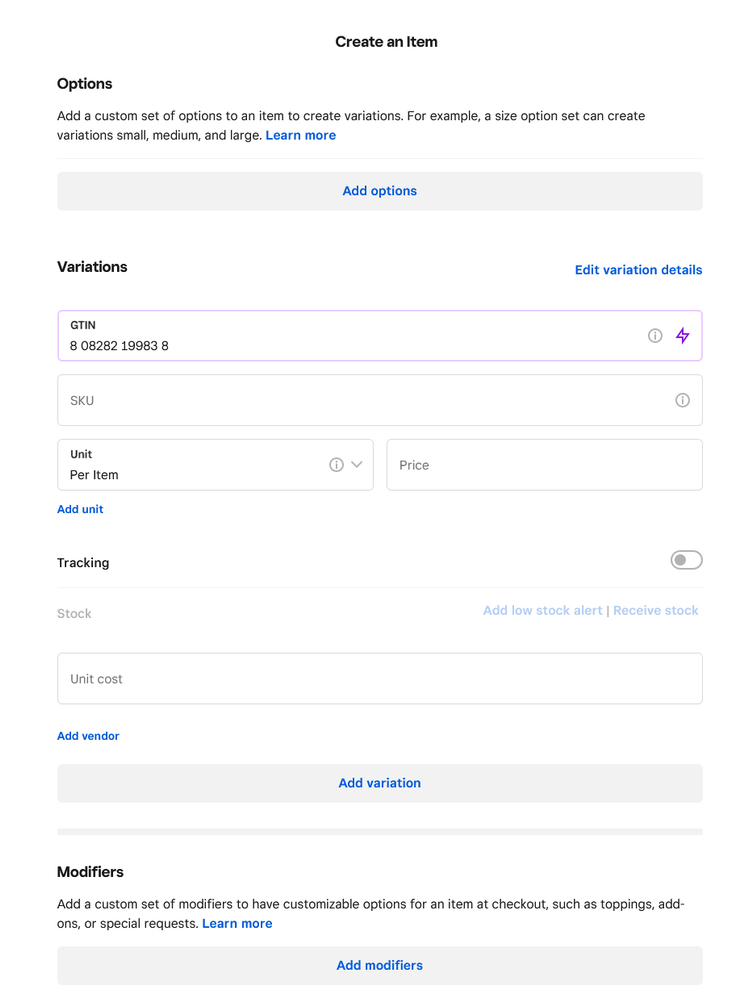
Task: Click the Add unit link
Action: tap(80, 509)
